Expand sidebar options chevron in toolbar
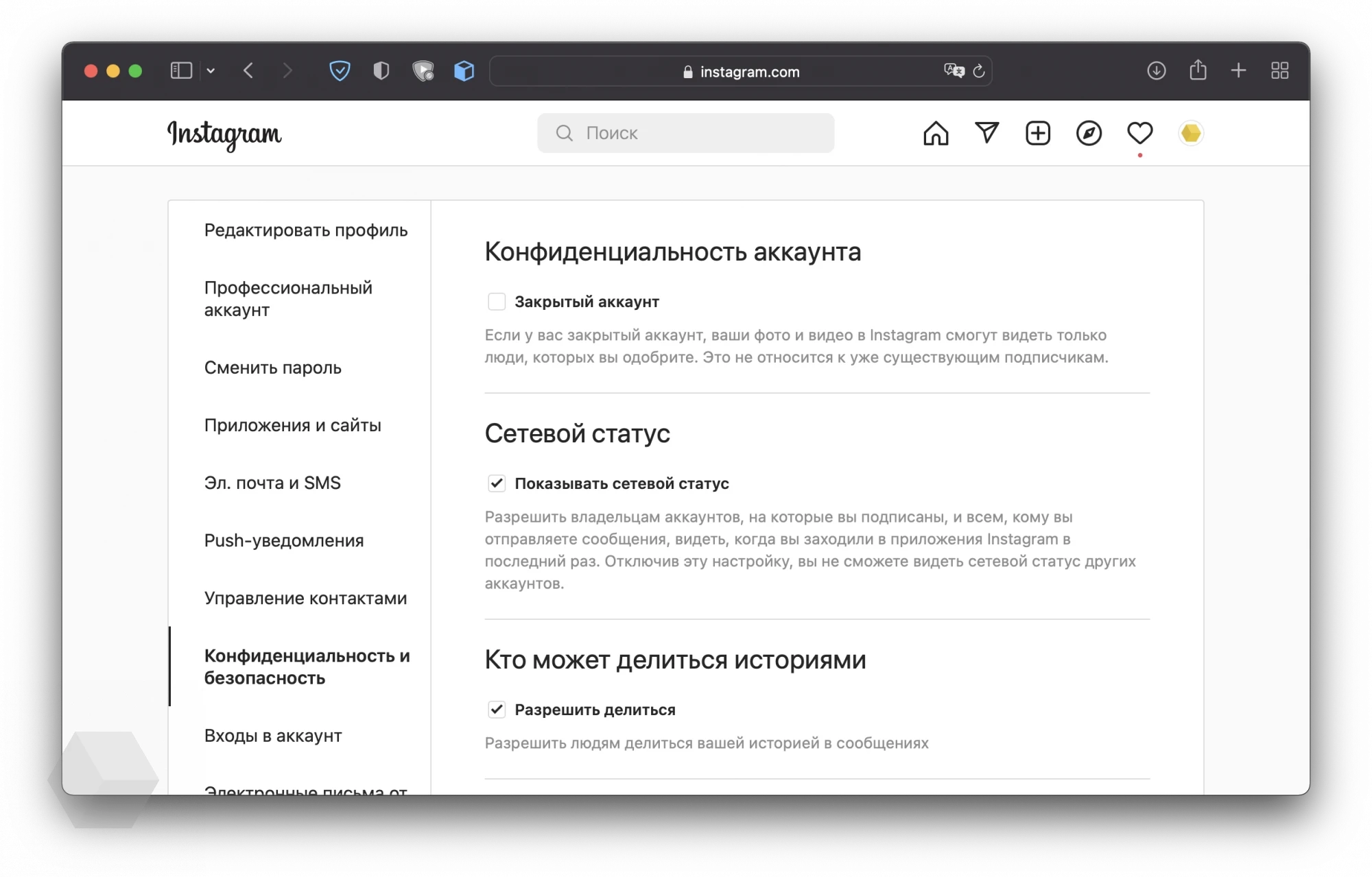 pyautogui.click(x=211, y=71)
